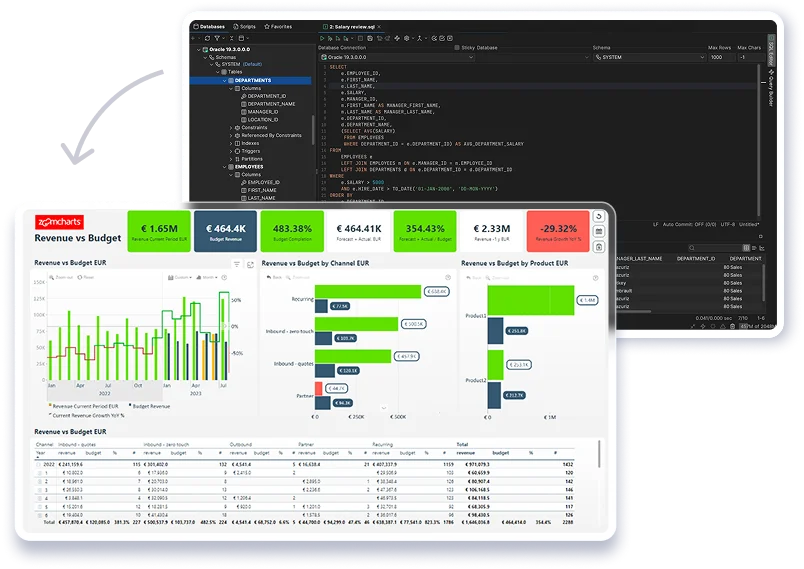Open the vertical Query Builder side tab
The image size is (804, 569).
point(771,86)
